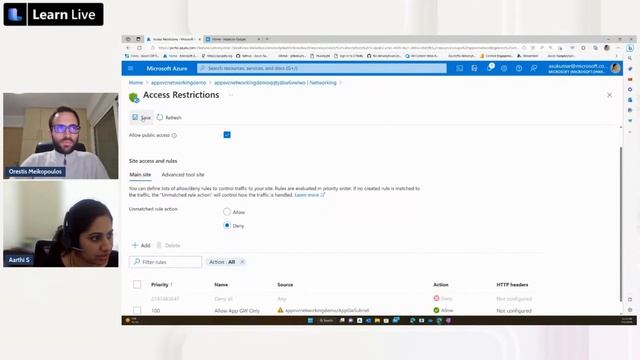Click the Windows taskbar Search box
The image size is (640, 360).
click(x=326, y=320)
